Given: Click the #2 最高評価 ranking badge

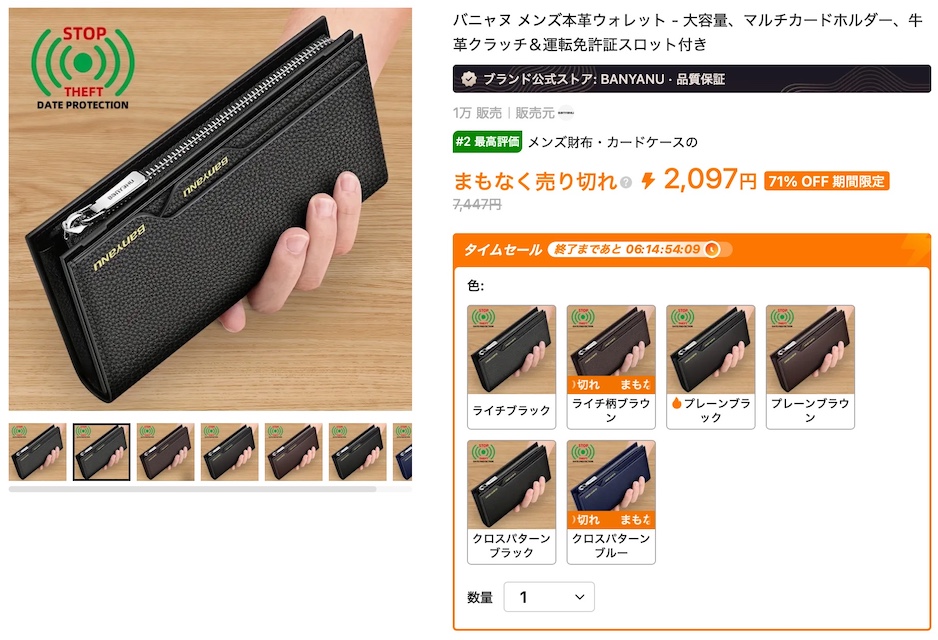Looking at the screenshot, I should tap(488, 142).
